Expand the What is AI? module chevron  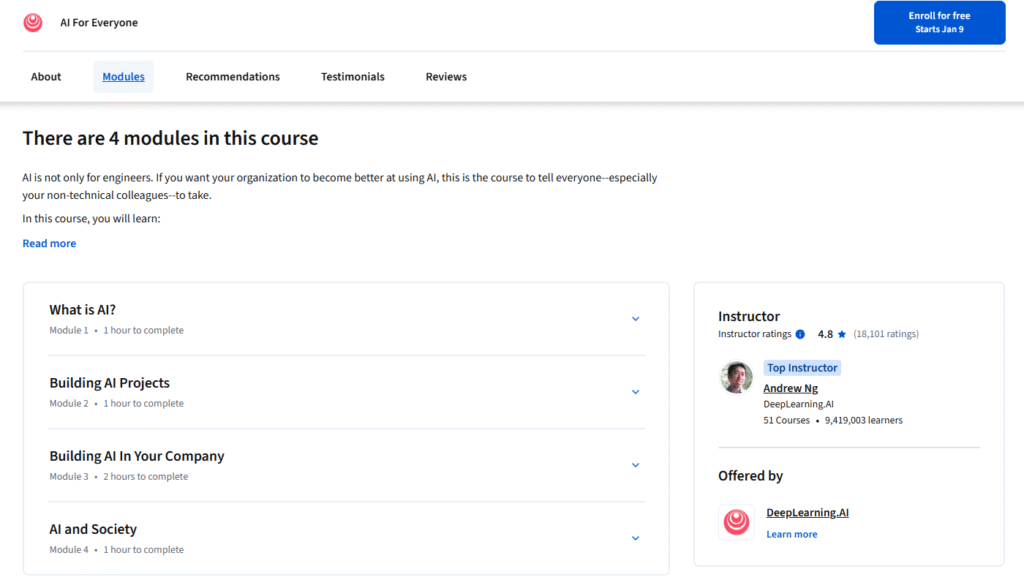coord(635,319)
